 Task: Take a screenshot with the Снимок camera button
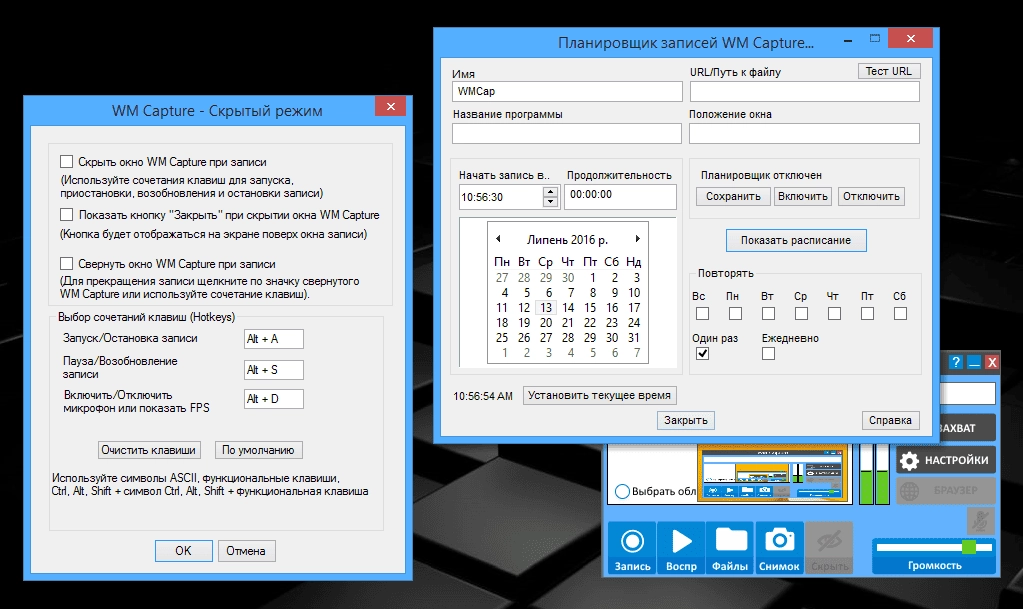point(779,548)
